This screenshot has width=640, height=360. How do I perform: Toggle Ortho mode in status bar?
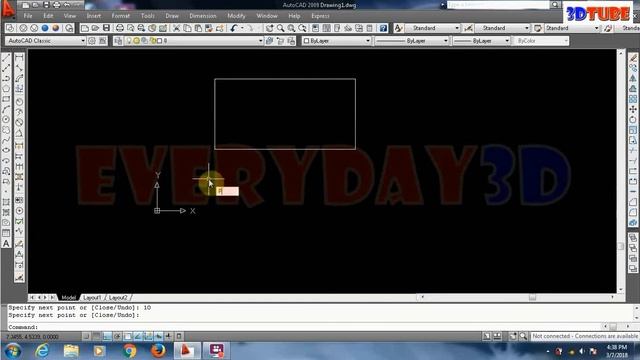click(107, 336)
